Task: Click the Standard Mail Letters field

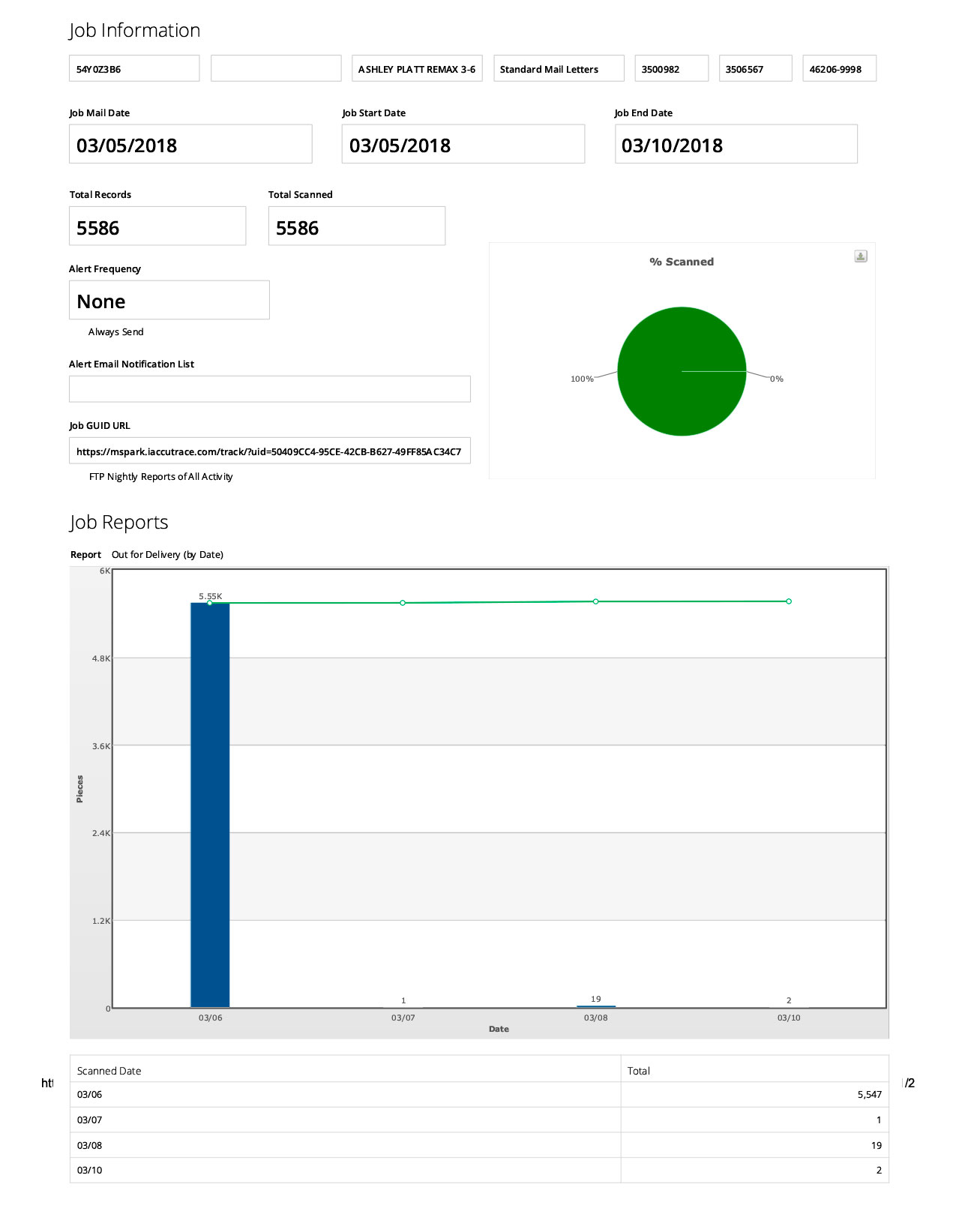Action: coord(559,69)
